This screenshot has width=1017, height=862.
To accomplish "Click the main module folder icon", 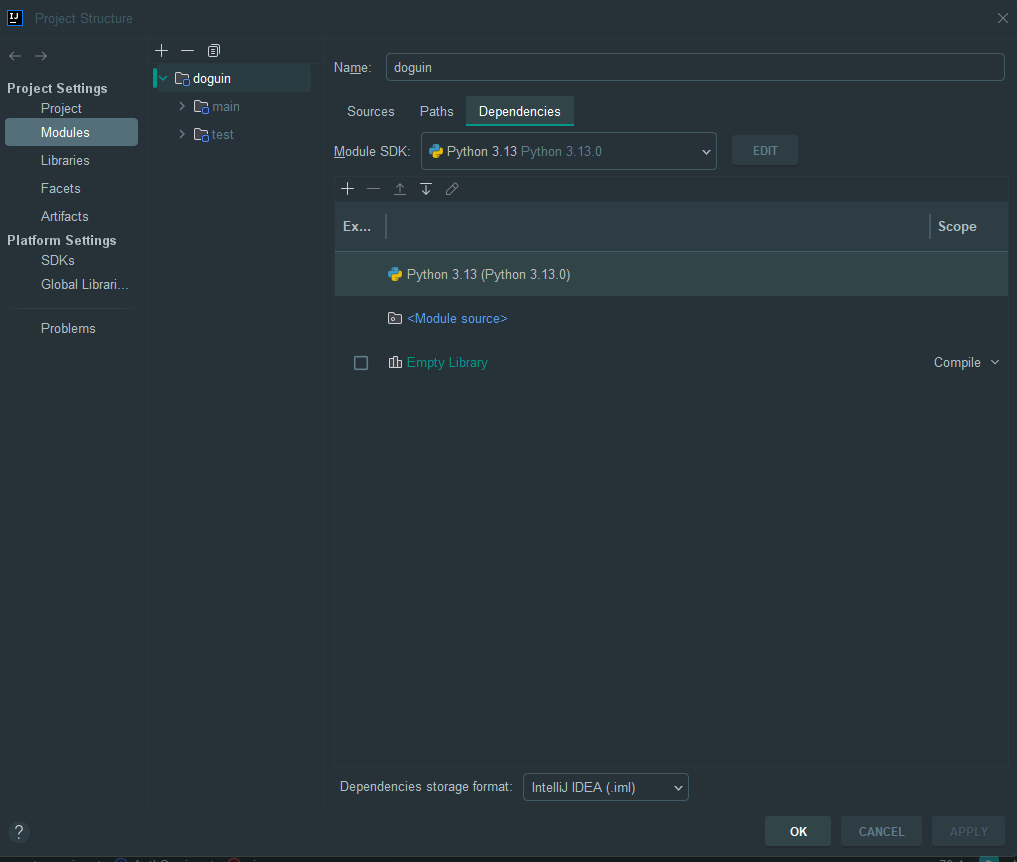I will [x=201, y=106].
